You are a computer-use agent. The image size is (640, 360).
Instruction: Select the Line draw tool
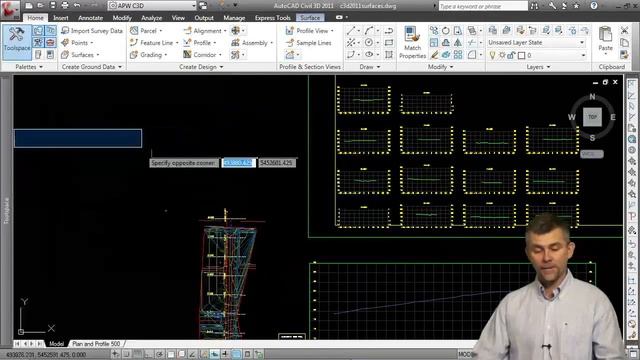[x=351, y=31]
